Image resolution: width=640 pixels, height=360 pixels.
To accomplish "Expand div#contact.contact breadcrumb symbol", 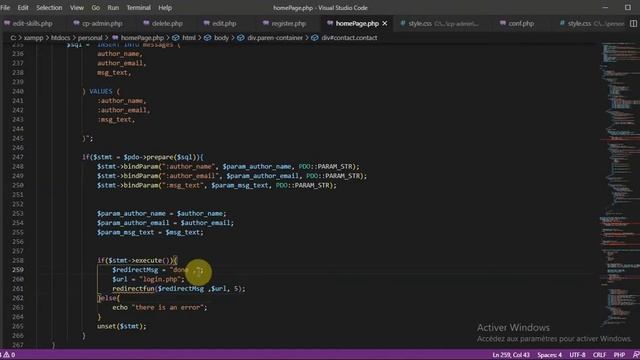I will point(349,38).
